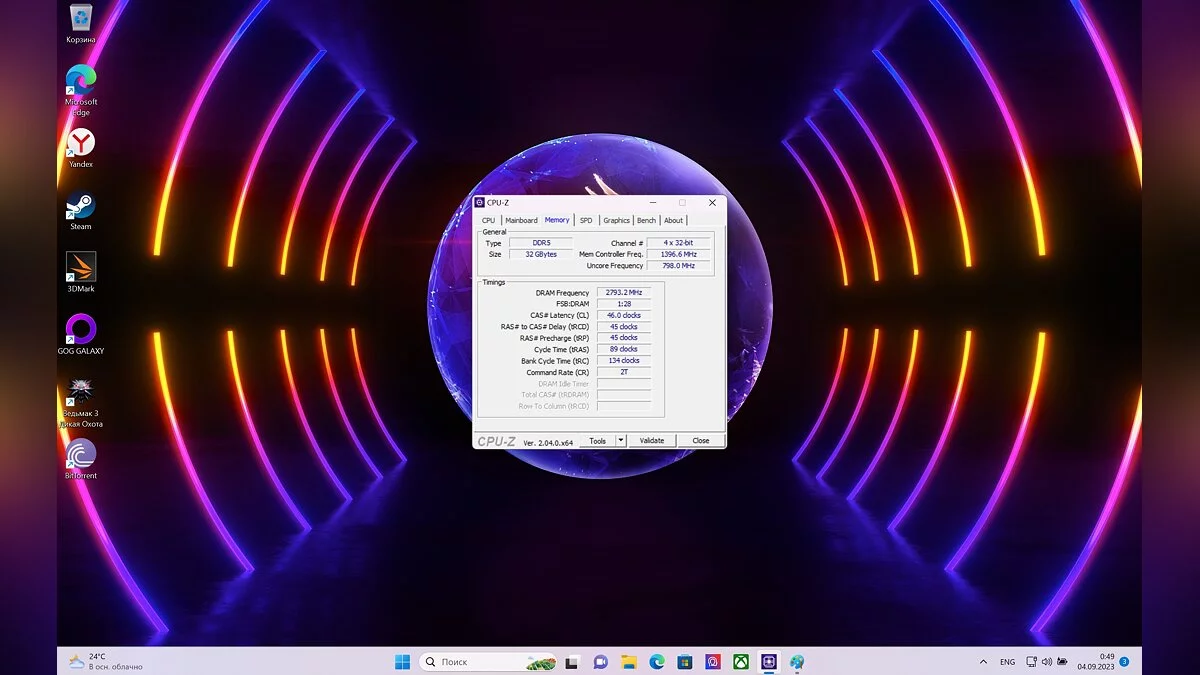The height and width of the screenshot is (675, 1200).
Task: Switch to the SPD tab
Action: [586, 220]
